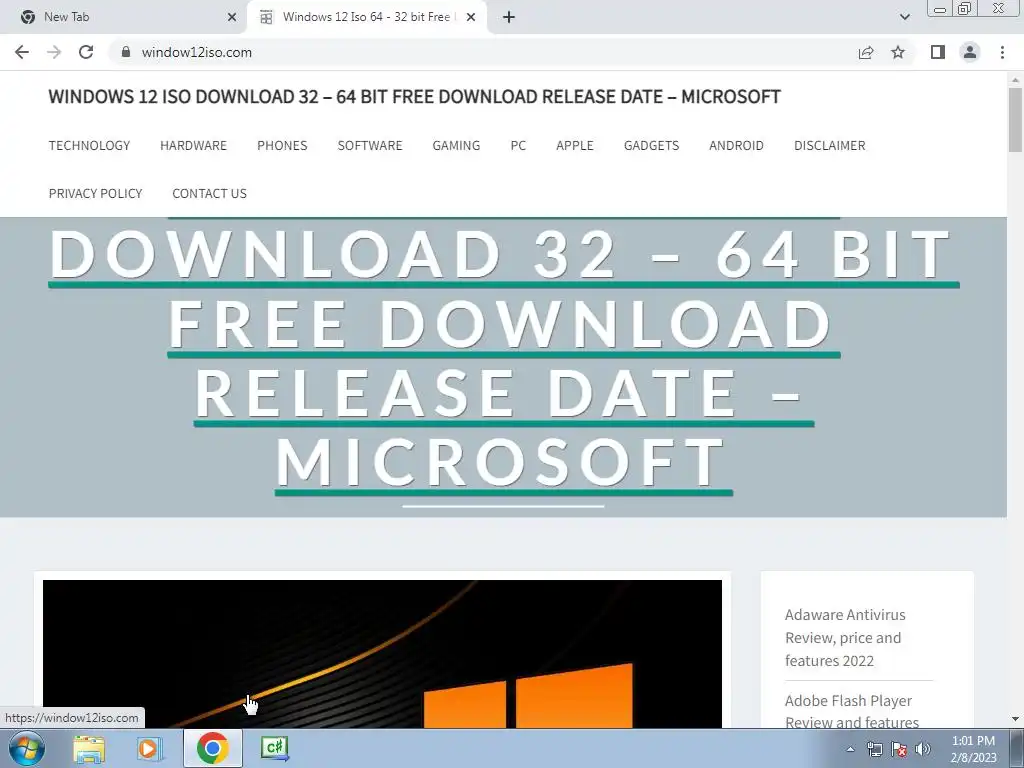The image size is (1024, 768).
Task: Open the Hardware menu item
Action: click(193, 146)
